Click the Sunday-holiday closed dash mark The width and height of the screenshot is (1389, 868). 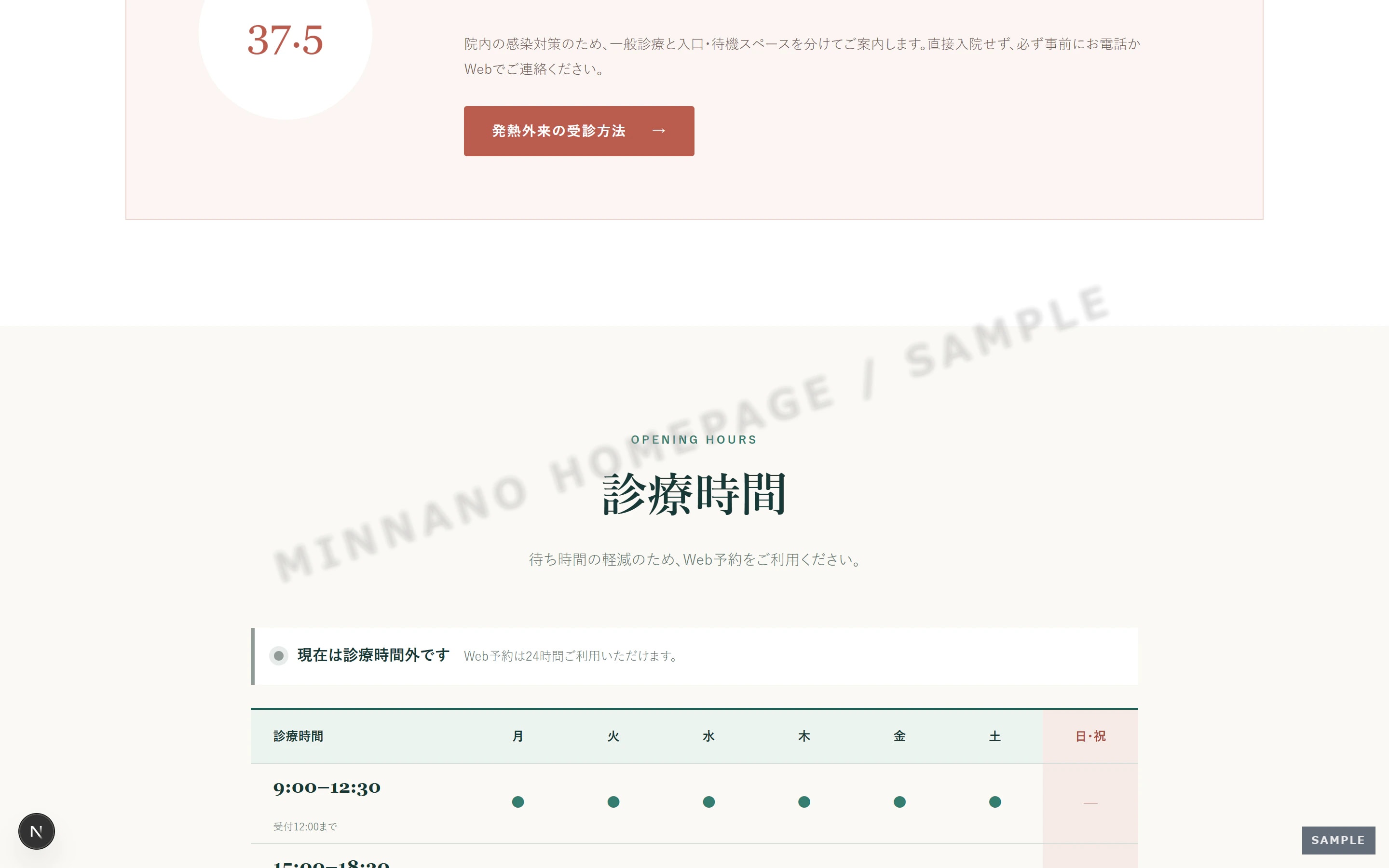pyautogui.click(x=1090, y=802)
